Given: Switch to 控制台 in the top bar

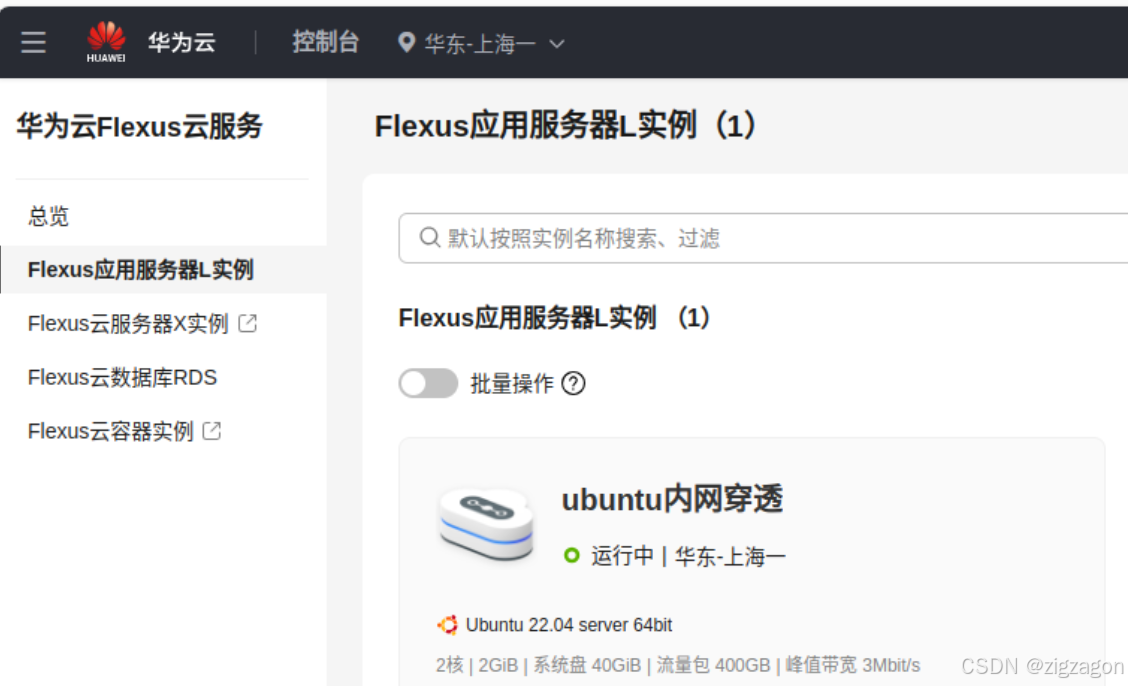Looking at the screenshot, I should coord(325,42).
